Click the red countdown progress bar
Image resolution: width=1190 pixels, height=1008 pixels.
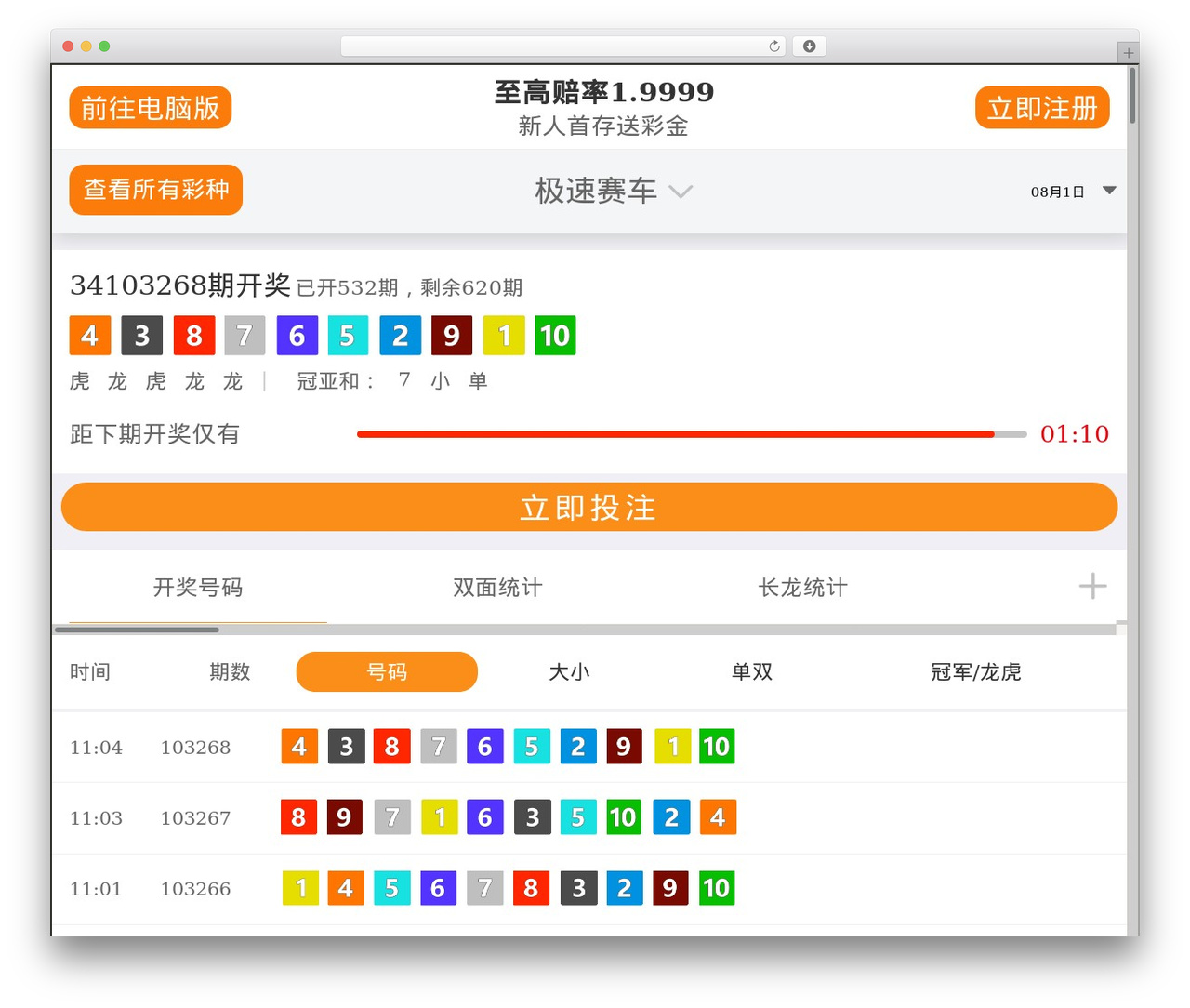click(x=692, y=434)
